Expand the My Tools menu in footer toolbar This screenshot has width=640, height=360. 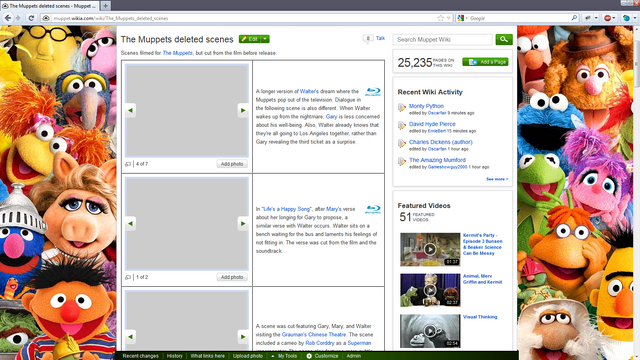click(x=284, y=356)
